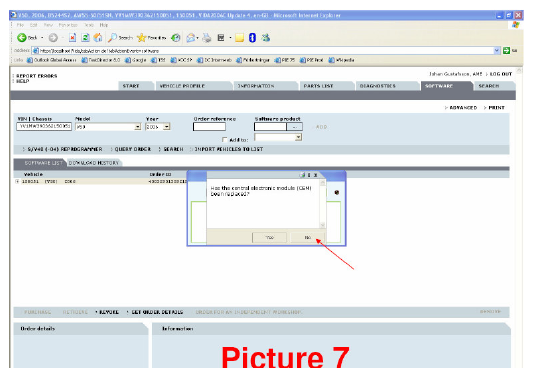
Task: Click the Software product input field
Action: click(270, 127)
